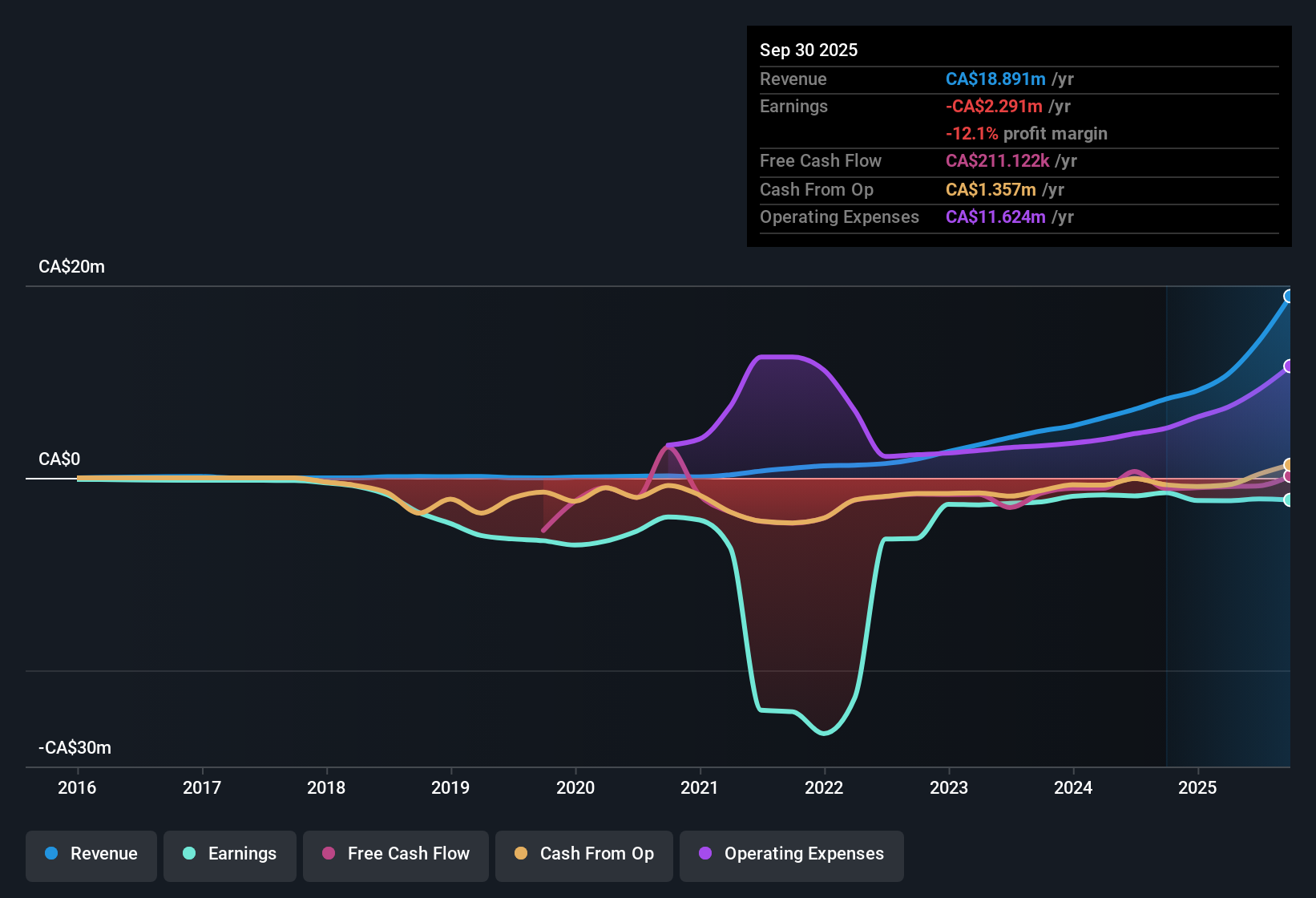Click the -12.1% profit margin text
Image resolution: width=1316 pixels, height=898 pixels.
[1027, 133]
